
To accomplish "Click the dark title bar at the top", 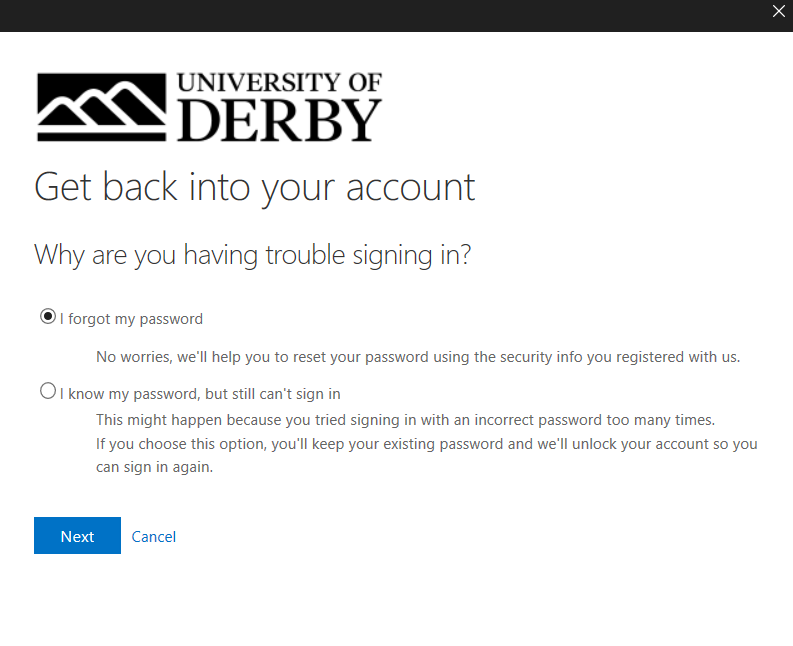I will [384, 16].
